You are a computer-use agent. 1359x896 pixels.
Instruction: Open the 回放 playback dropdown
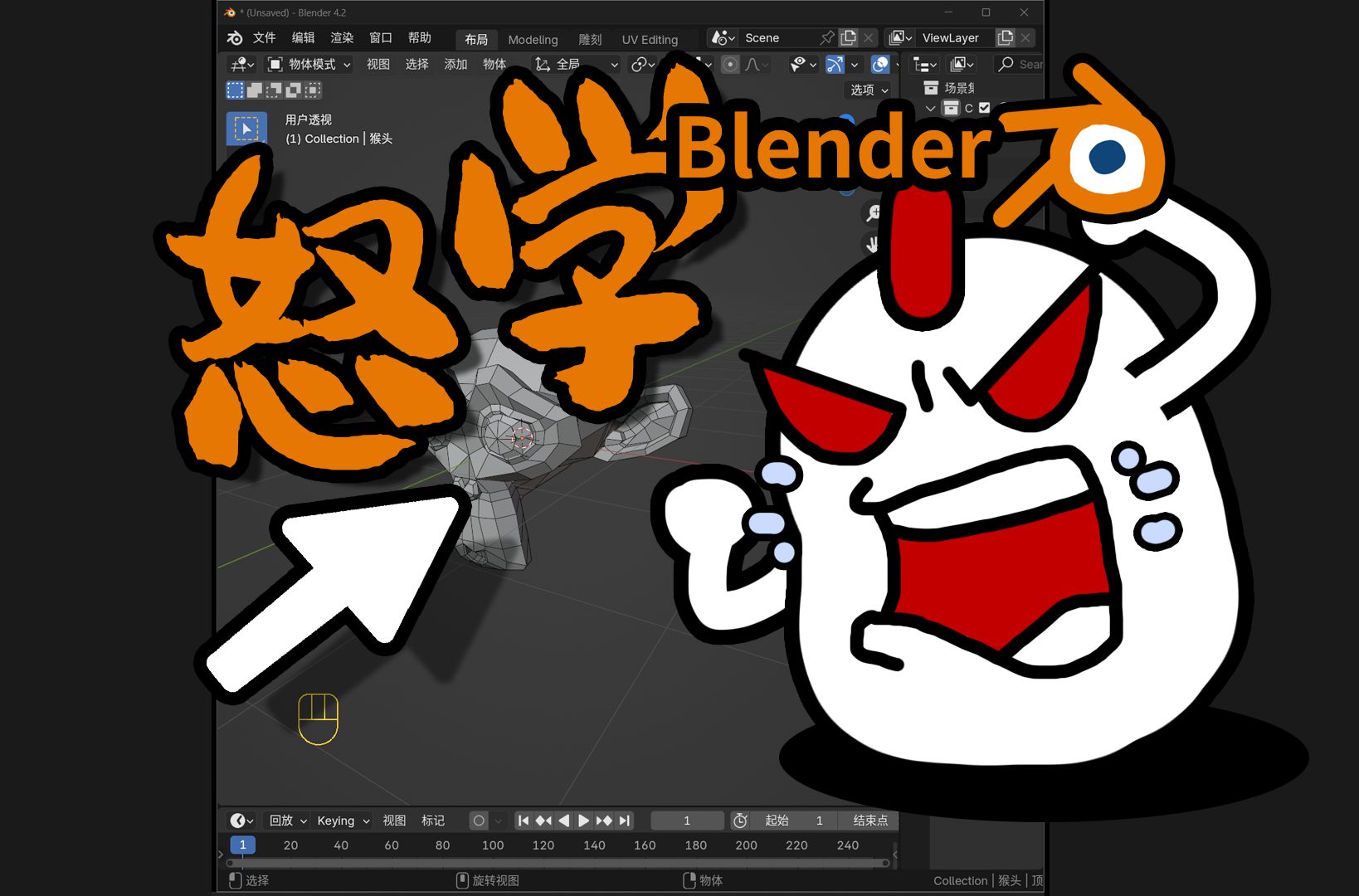click(288, 821)
